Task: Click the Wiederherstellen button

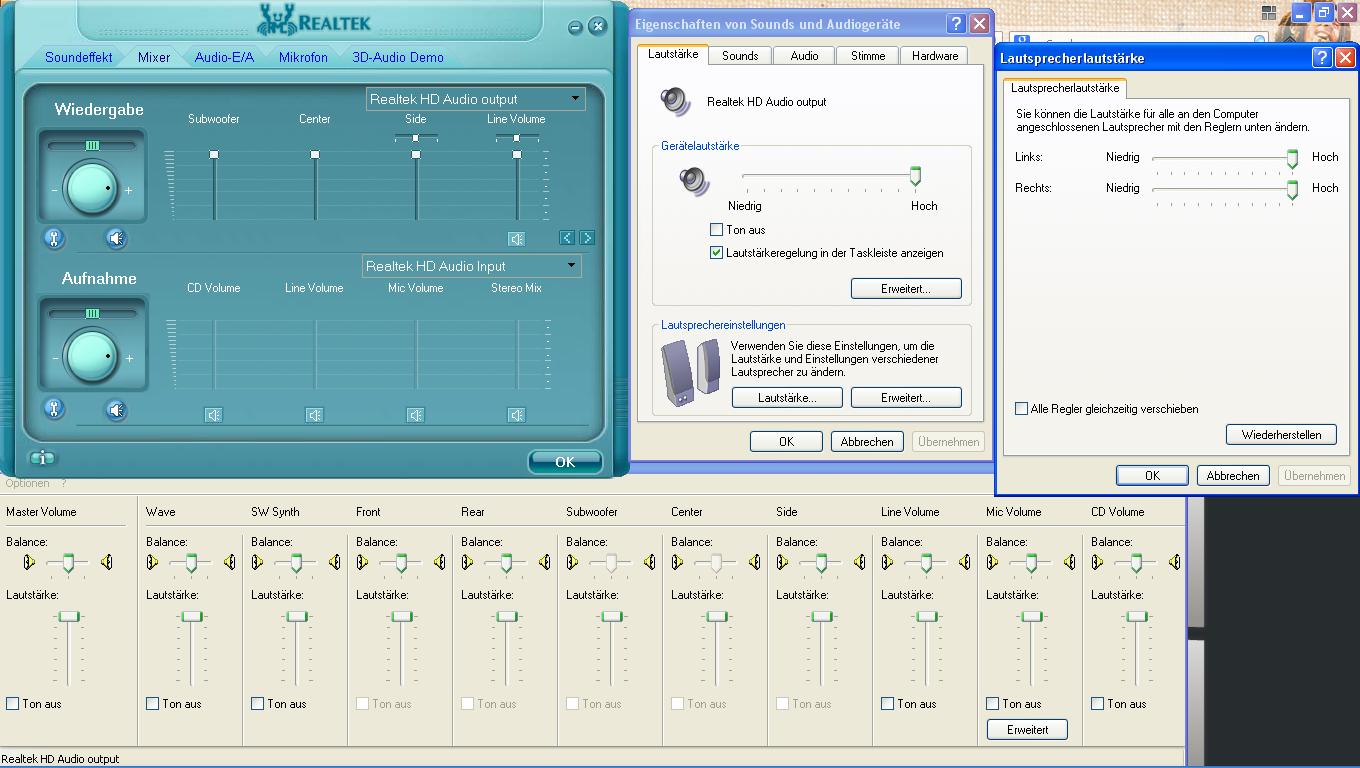Action: point(1281,435)
